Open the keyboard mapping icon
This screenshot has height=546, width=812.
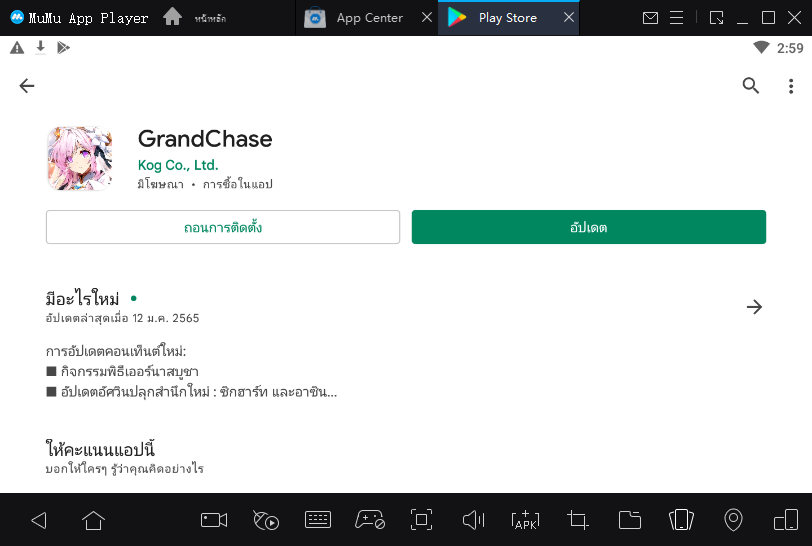[318, 520]
